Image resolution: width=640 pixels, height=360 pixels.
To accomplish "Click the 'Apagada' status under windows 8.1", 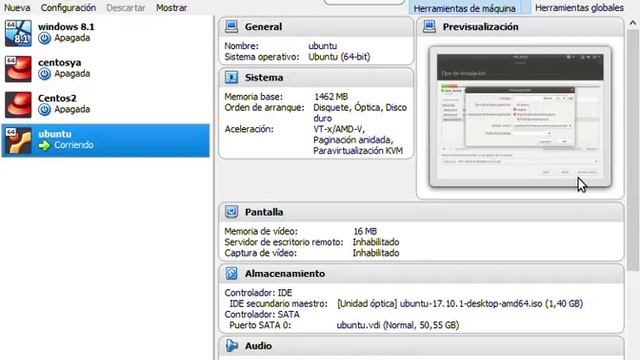I will 72,38.
